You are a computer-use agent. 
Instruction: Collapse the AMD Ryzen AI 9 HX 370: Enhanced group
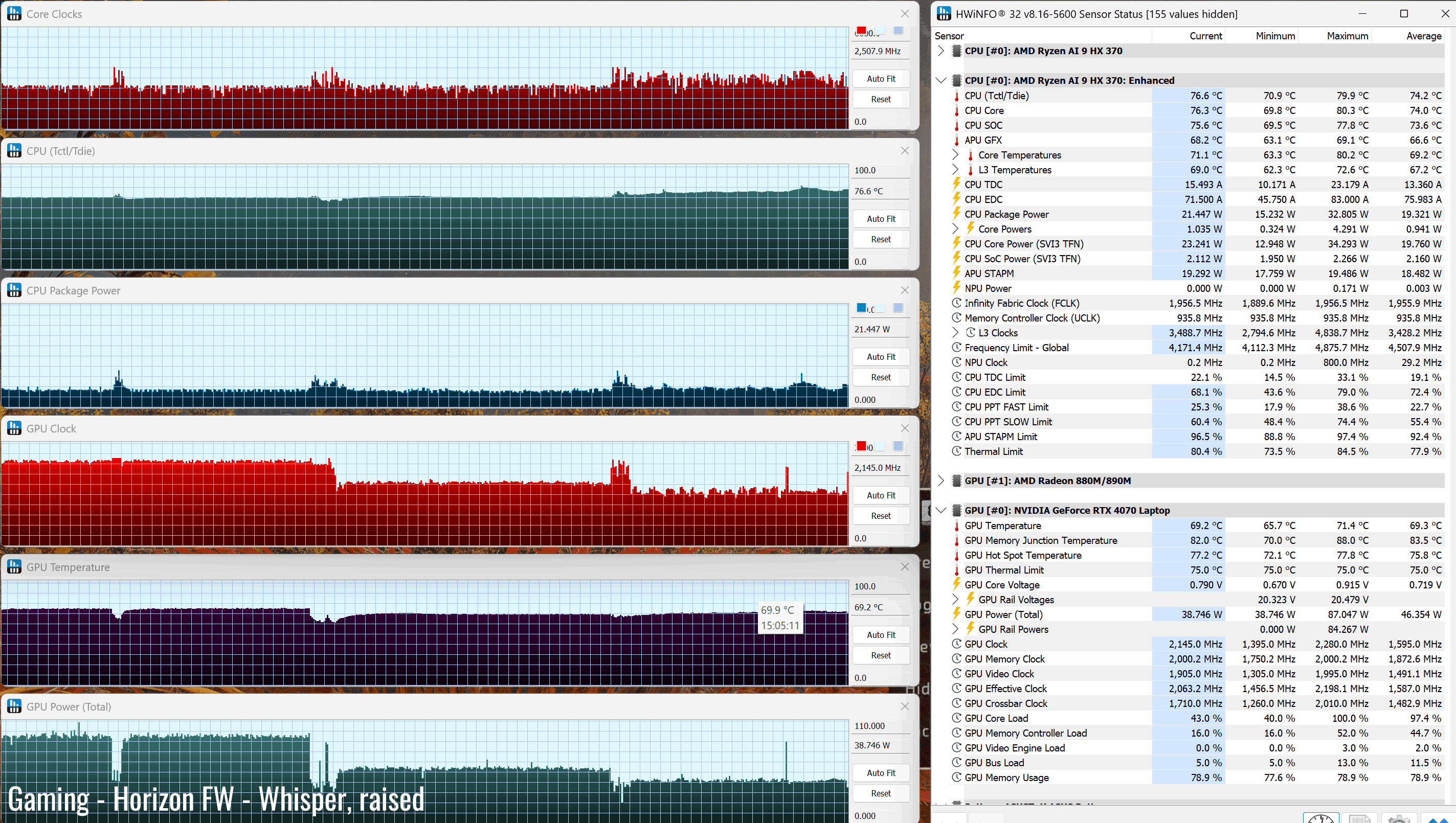coord(941,80)
